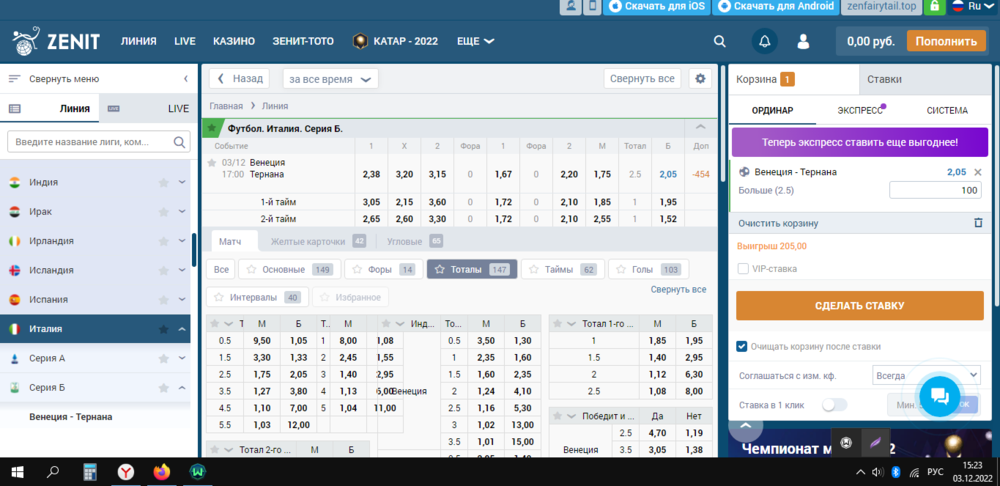Image resolution: width=1000 pixels, height=486 pixels.
Task: Click the ZENIT logo
Action: [x=56, y=41]
